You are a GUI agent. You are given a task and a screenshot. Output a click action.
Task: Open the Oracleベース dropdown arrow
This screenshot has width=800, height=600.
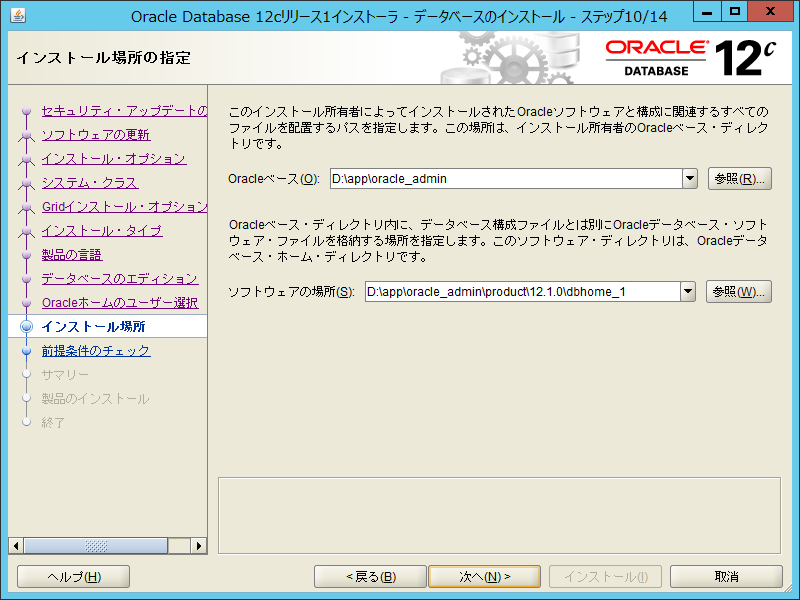coord(689,179)
